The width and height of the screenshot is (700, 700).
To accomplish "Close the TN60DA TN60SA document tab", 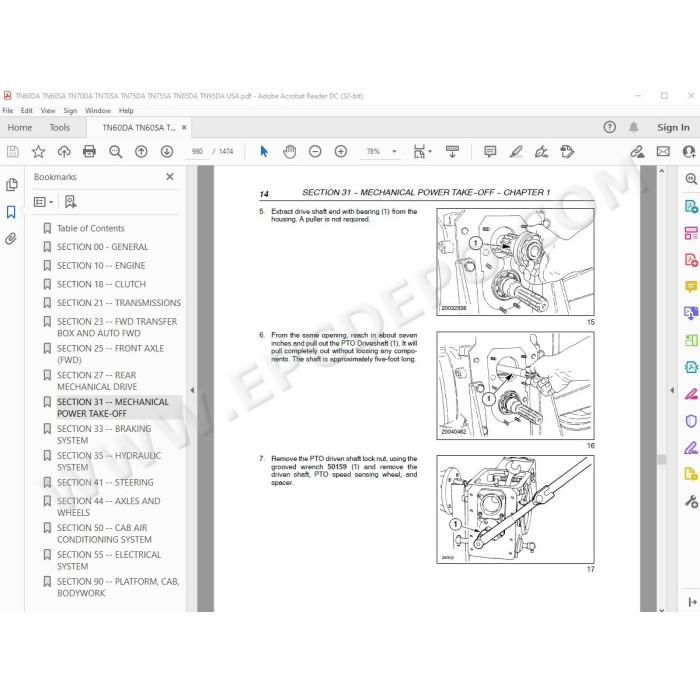I will point(184,127).
